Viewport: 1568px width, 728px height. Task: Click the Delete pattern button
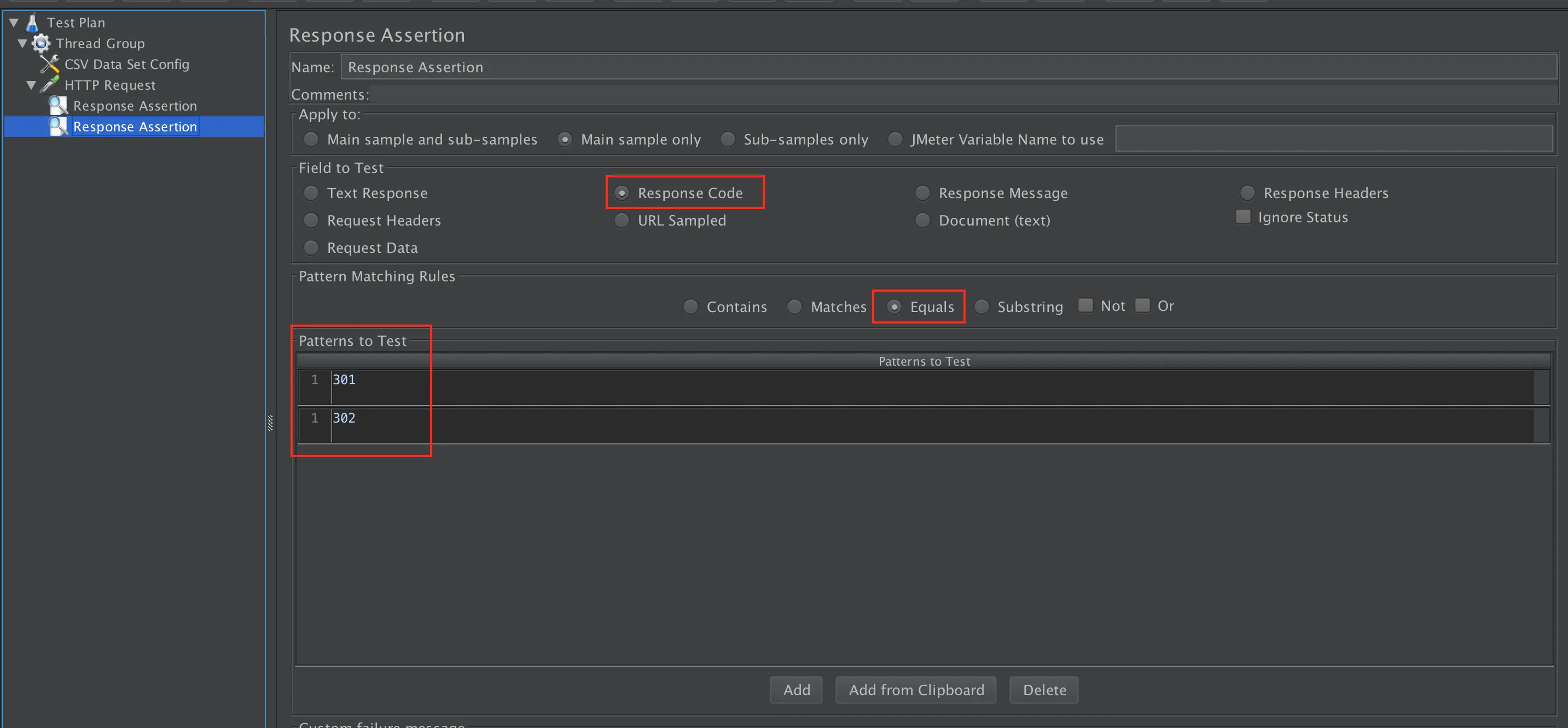1043,690
